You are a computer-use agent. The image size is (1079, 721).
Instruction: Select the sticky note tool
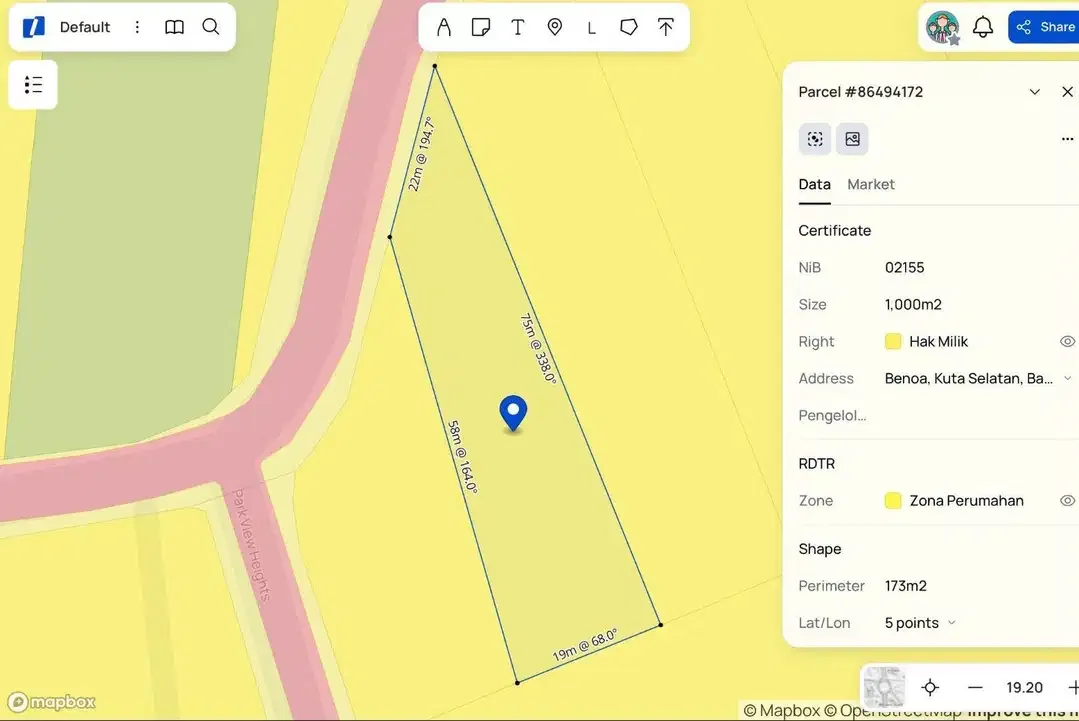480,27
